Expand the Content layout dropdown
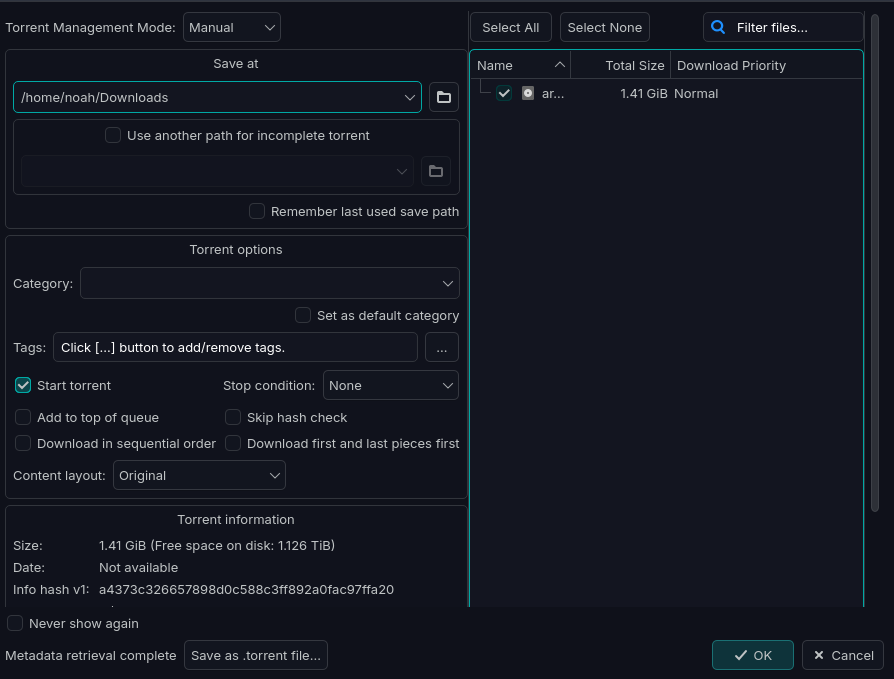Viewport: 894px width, 679px height. point(199,475)
